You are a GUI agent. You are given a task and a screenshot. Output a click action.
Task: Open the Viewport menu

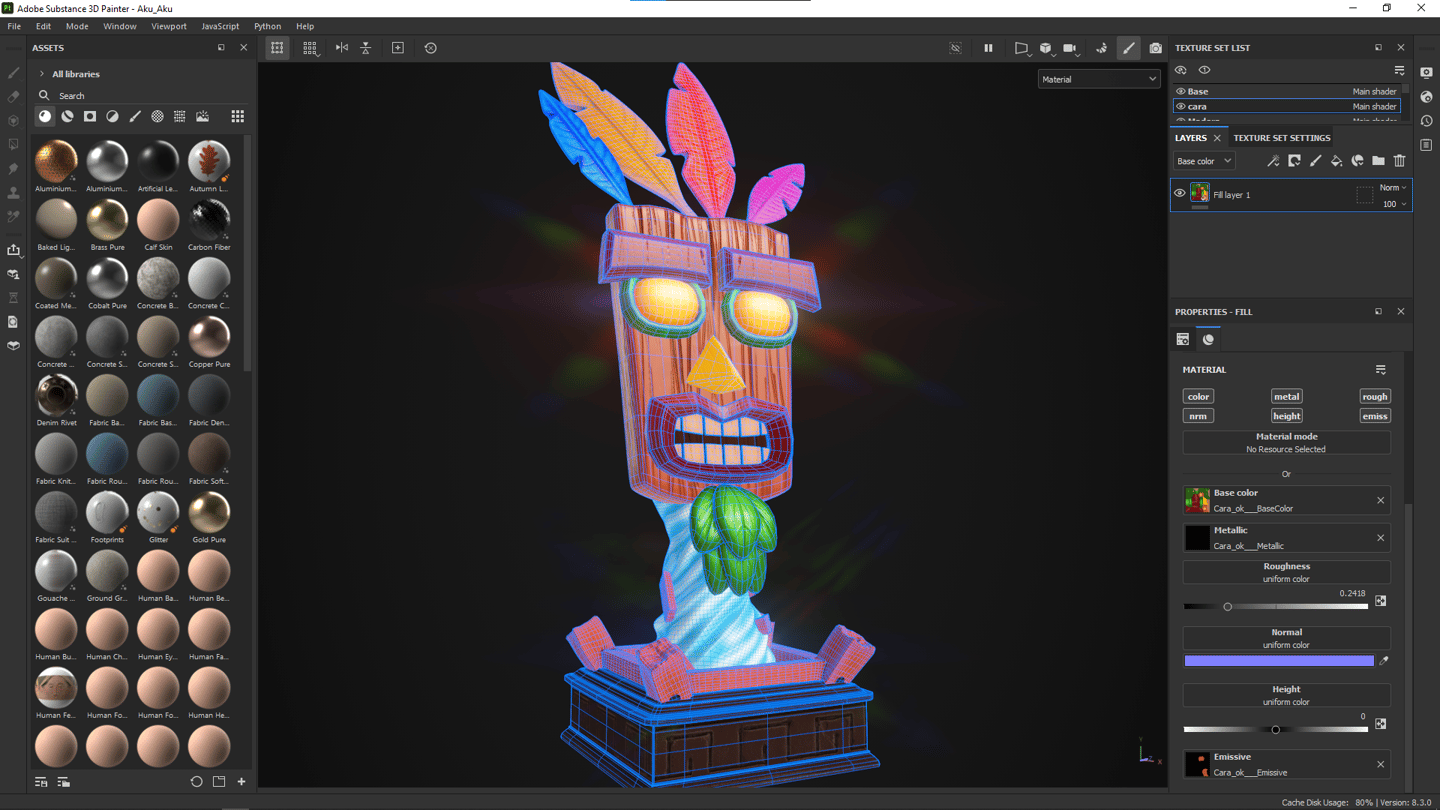tap(169, 27)
